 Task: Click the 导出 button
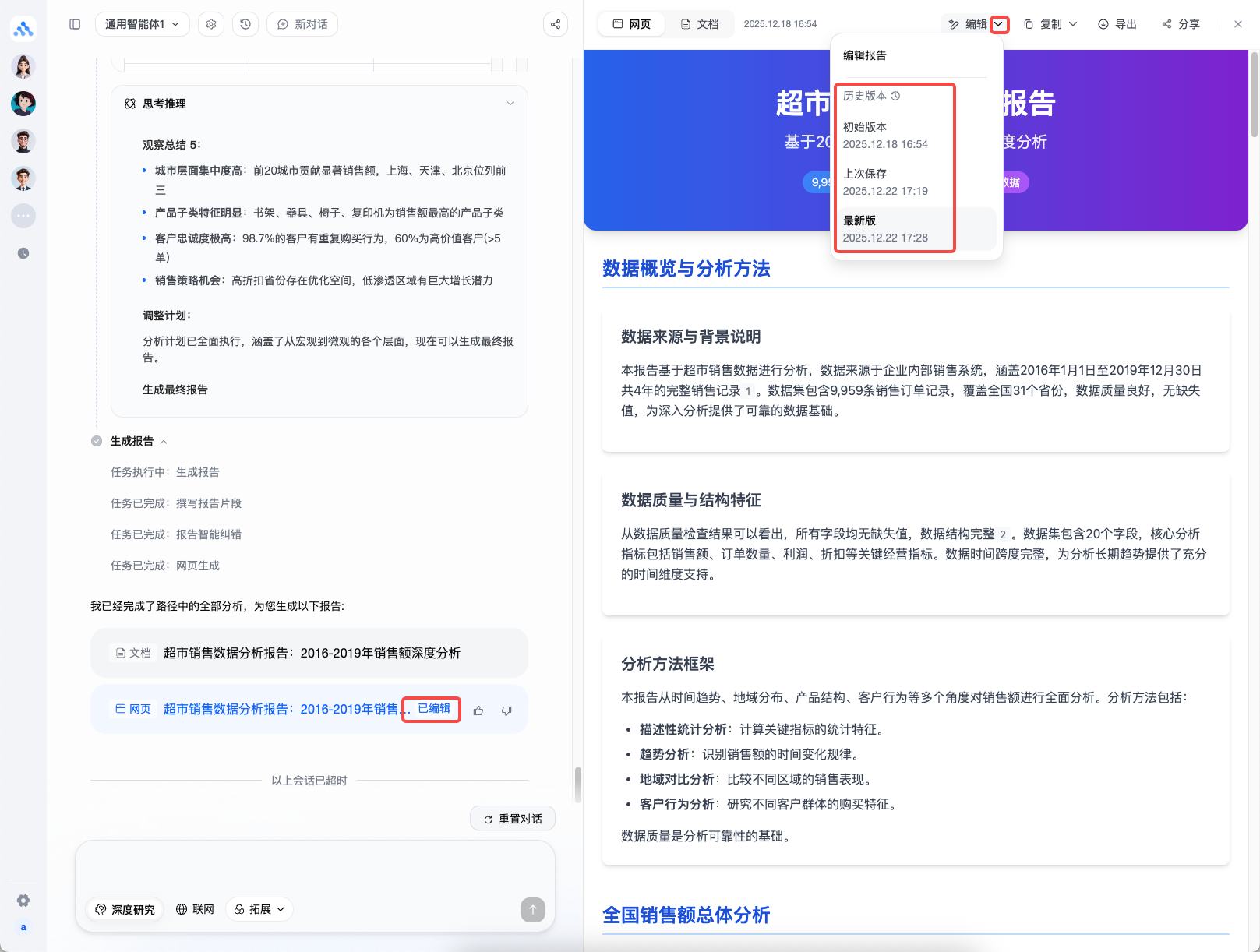[x=1117, y=24]
